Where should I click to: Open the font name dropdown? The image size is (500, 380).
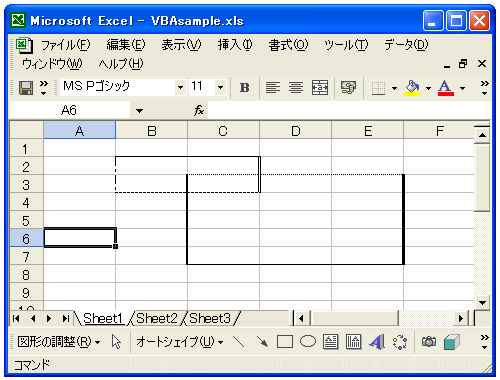point(180,88)
